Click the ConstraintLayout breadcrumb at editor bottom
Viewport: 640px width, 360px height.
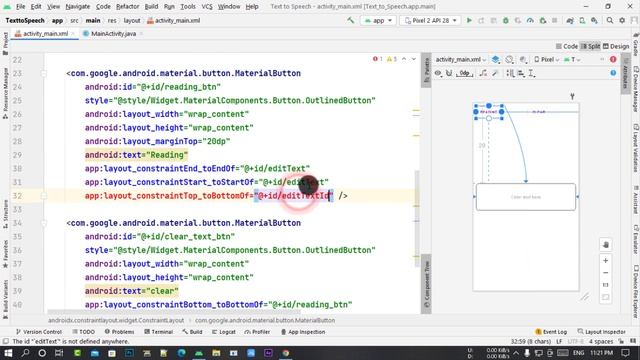pyautogui.click(x=116, y=320)
